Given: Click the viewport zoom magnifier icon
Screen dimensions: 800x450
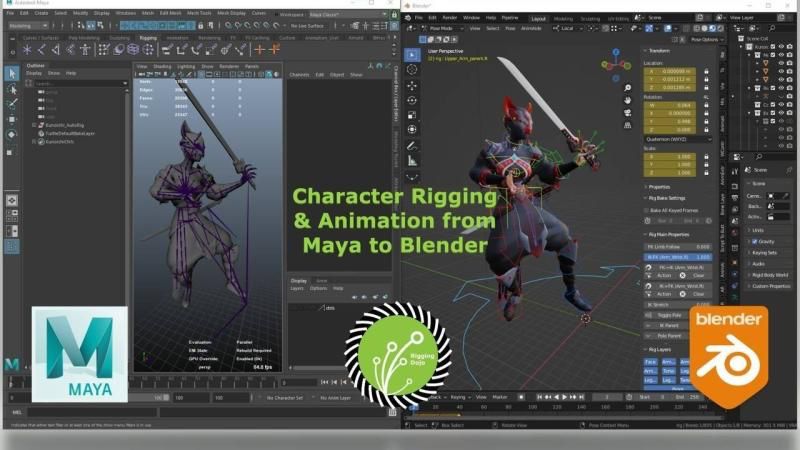Looking at the screenshot, I should point(627,88).
